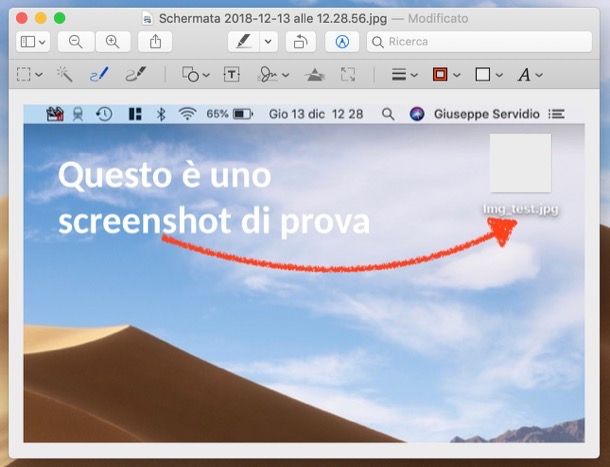The height and width of the screenshot is (467, 610).
Task: Select the highlight pen tool
Action: (x=244, y=42)
